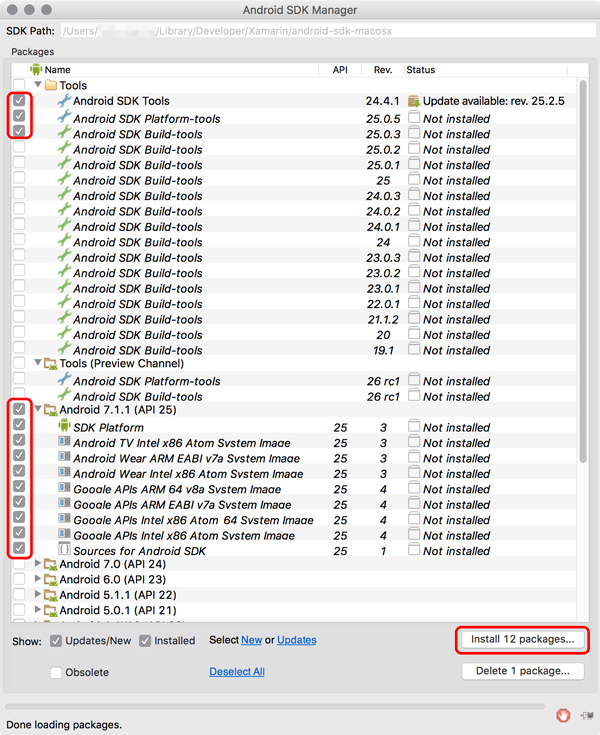Click the Google APIs ARM 64 v8a image icon
Image resolution: width=600 pixels, height=735 pixels.
pos(64,488)
